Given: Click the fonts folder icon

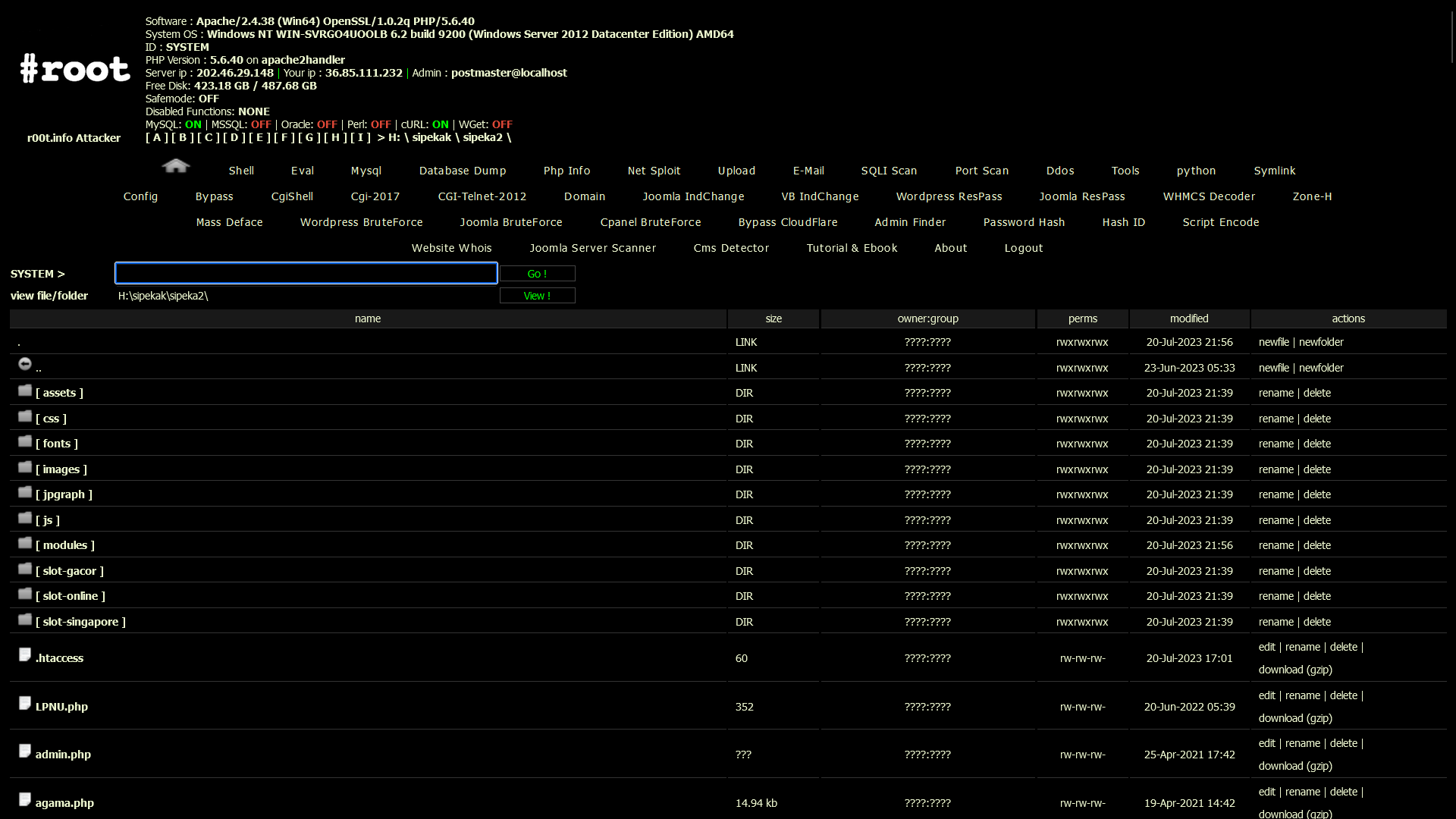Looking at the screenshot, I should (25, 441).
